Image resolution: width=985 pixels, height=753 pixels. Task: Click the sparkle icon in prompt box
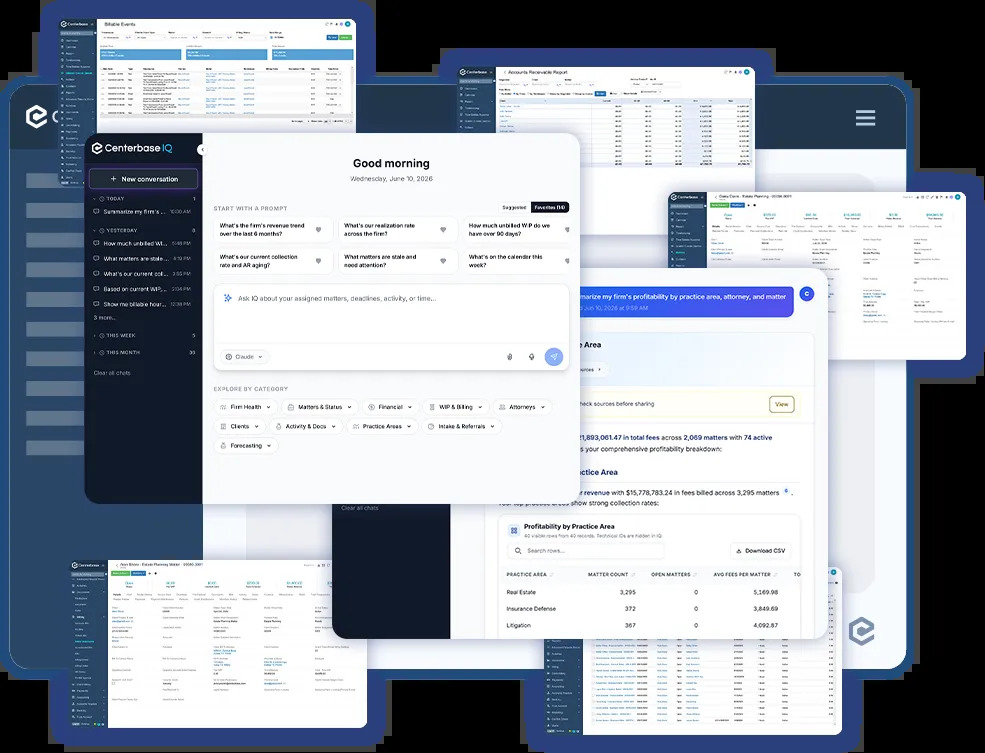point(227,298)
